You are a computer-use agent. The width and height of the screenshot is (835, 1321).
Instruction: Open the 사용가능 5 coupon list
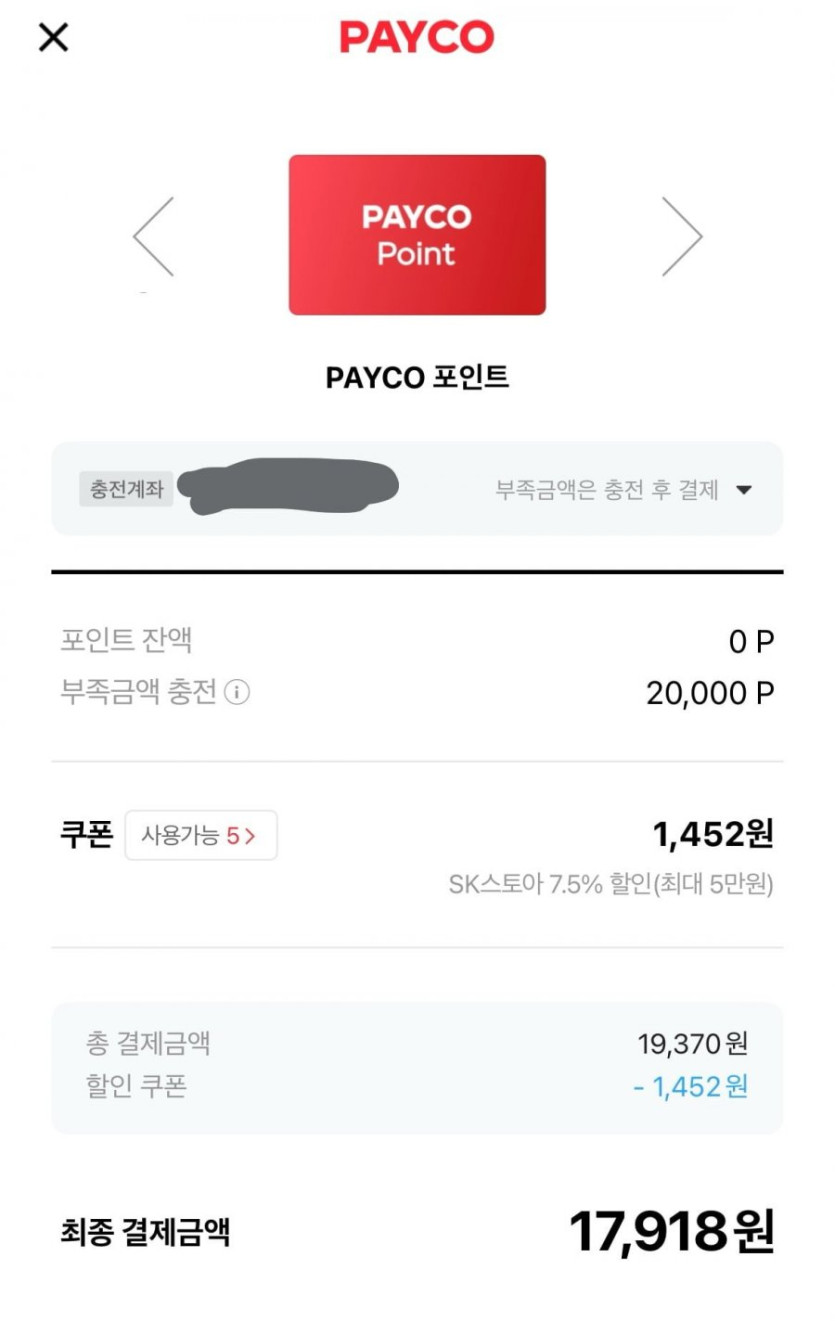click(200, 835)
